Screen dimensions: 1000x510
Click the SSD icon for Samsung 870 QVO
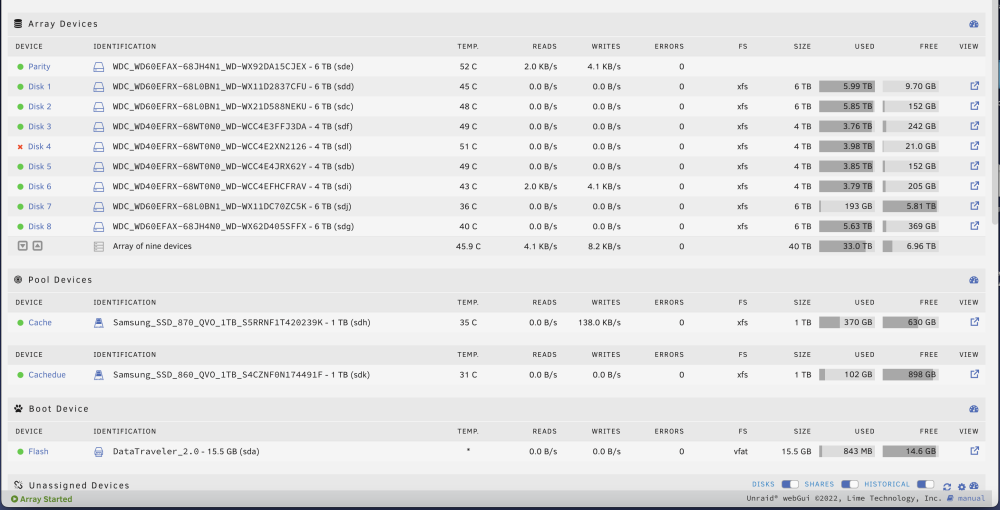pyautogui.click(x=99, y=323)
